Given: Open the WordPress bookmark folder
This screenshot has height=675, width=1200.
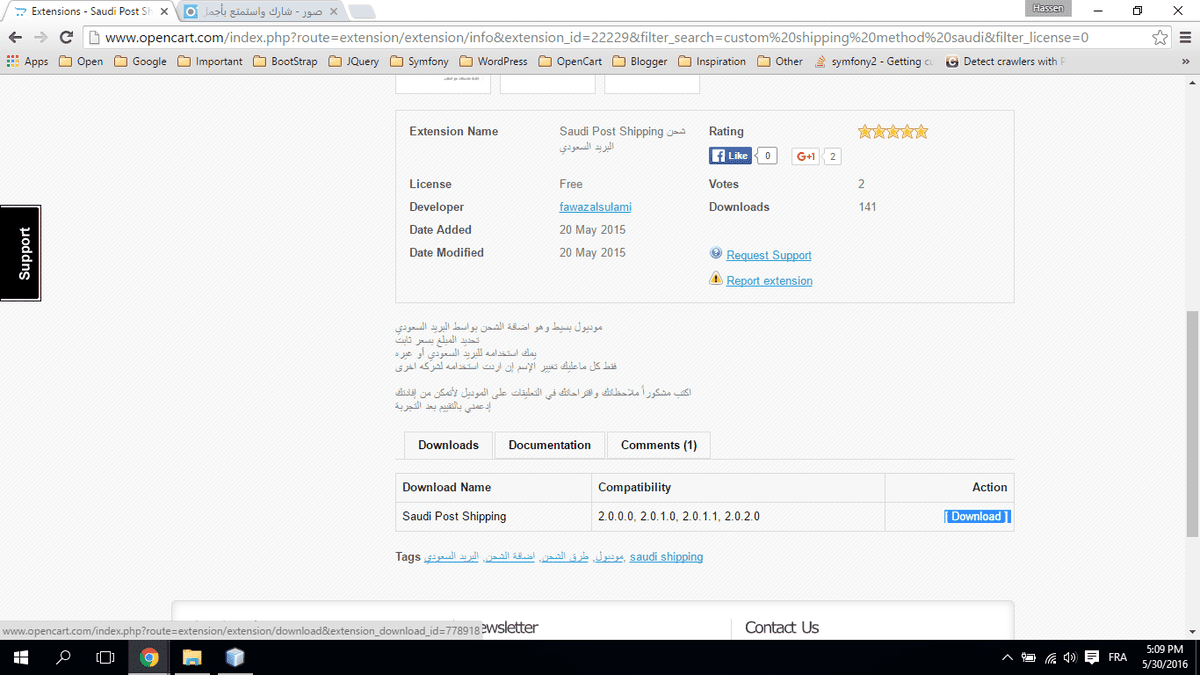Looking at the screenshot, I should click(x=493, y=61).
